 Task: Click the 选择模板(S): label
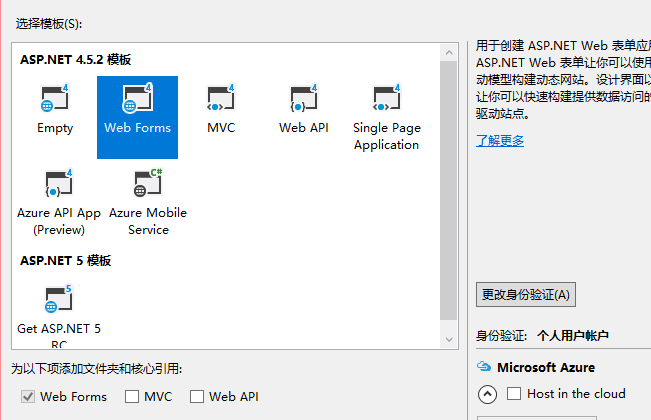tap(49, 24)
